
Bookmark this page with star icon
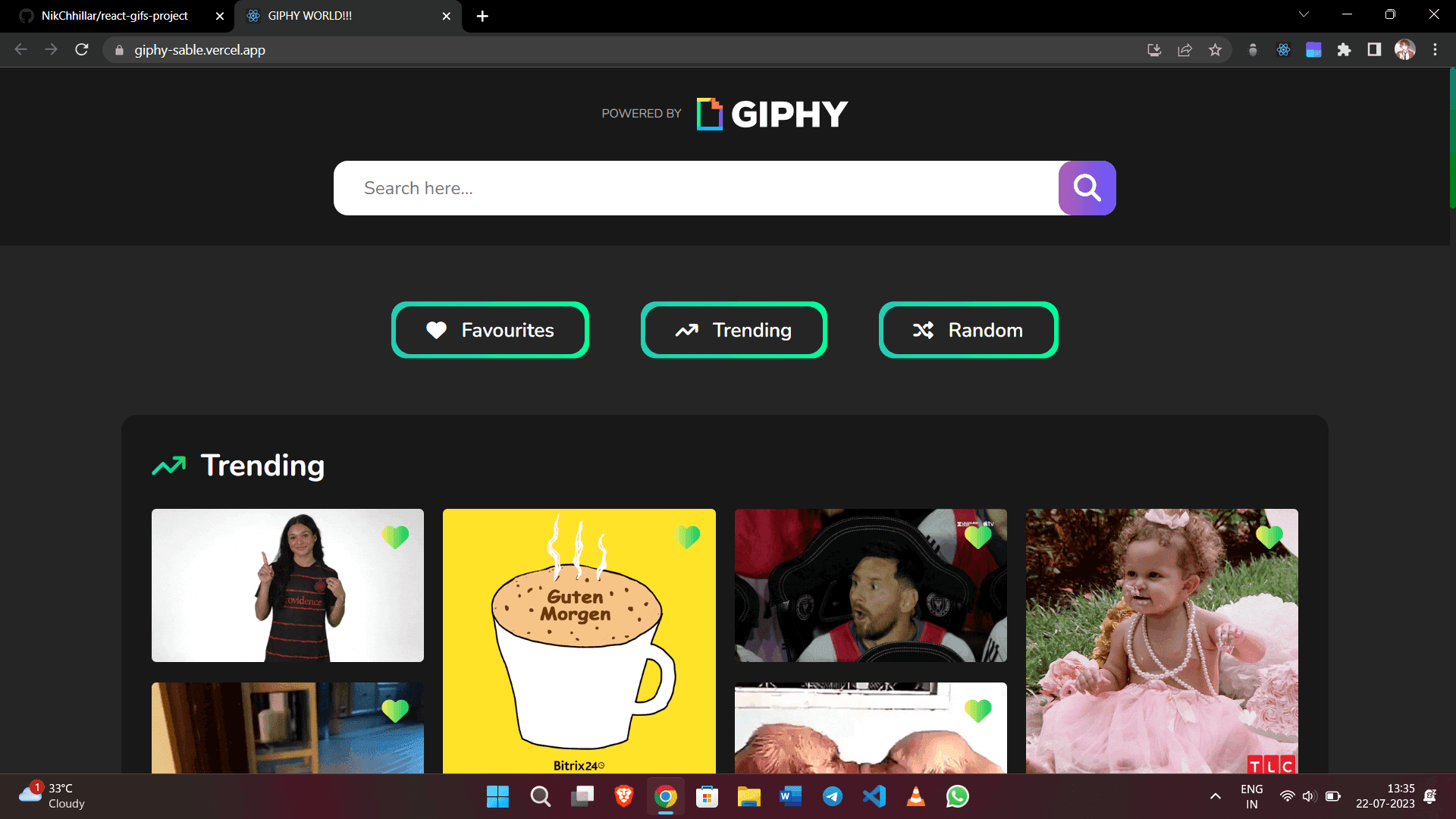coord(1215,50)
